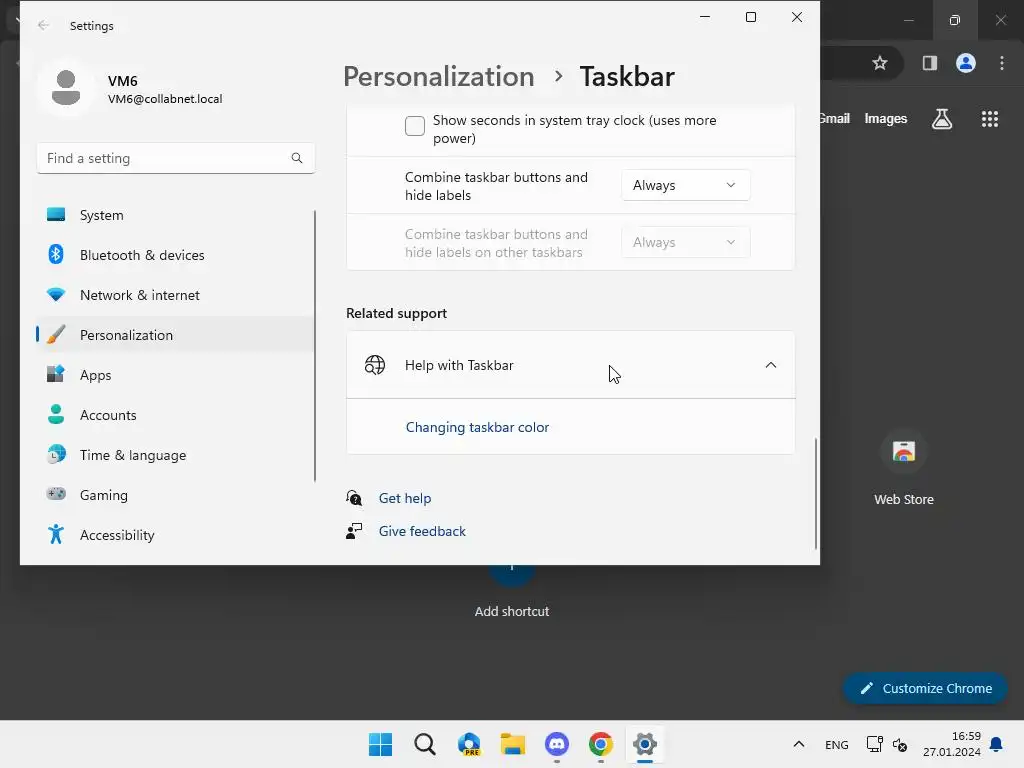Screen dimensions: 1024x768
Task: Click Customize Chrome button
Action: click(925, 688)
